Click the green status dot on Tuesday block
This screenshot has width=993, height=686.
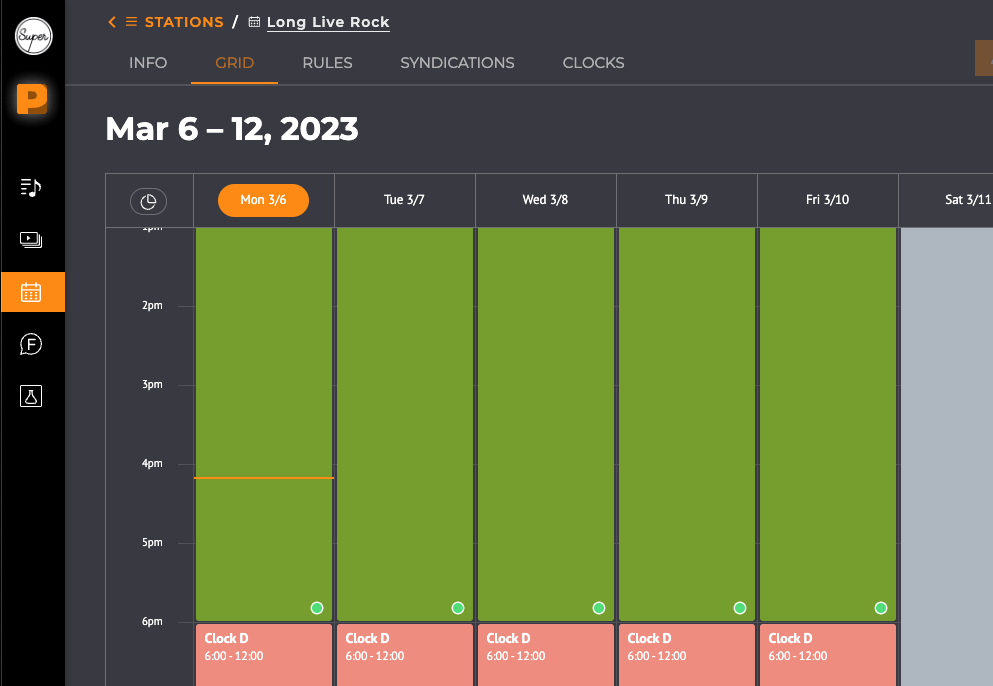458,608
